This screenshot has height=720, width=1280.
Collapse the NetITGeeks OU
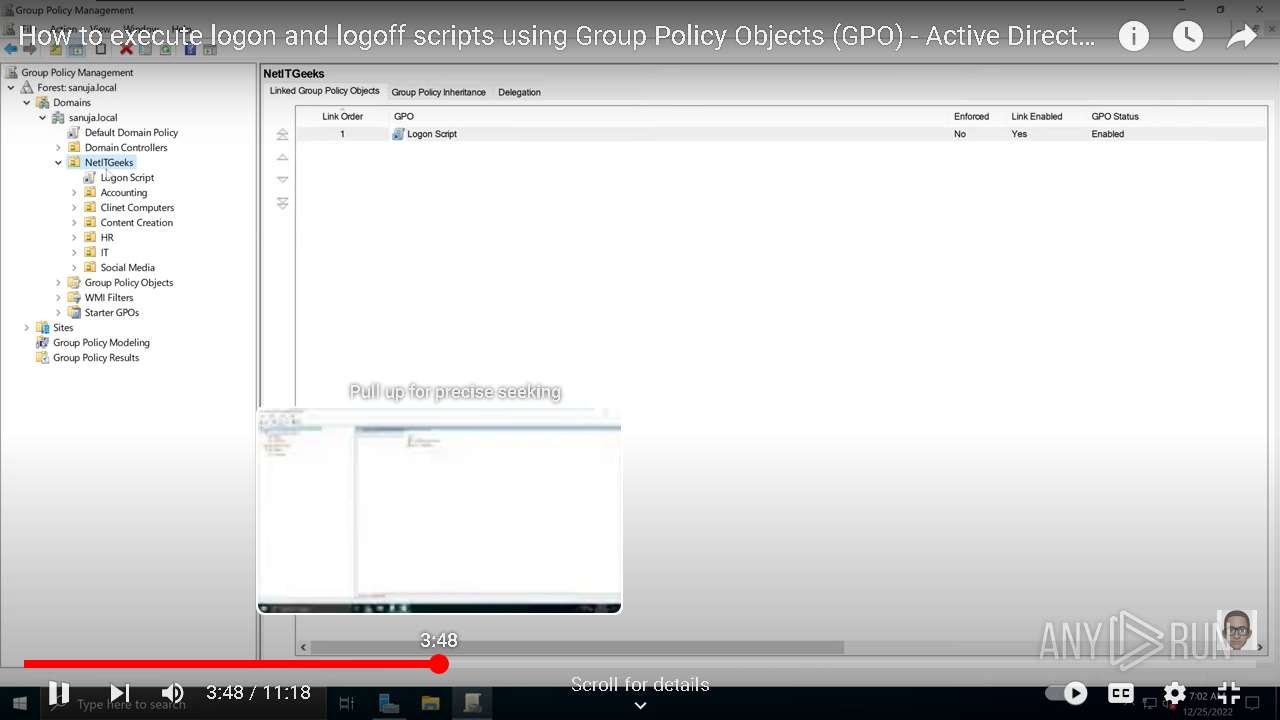point(59,163)
